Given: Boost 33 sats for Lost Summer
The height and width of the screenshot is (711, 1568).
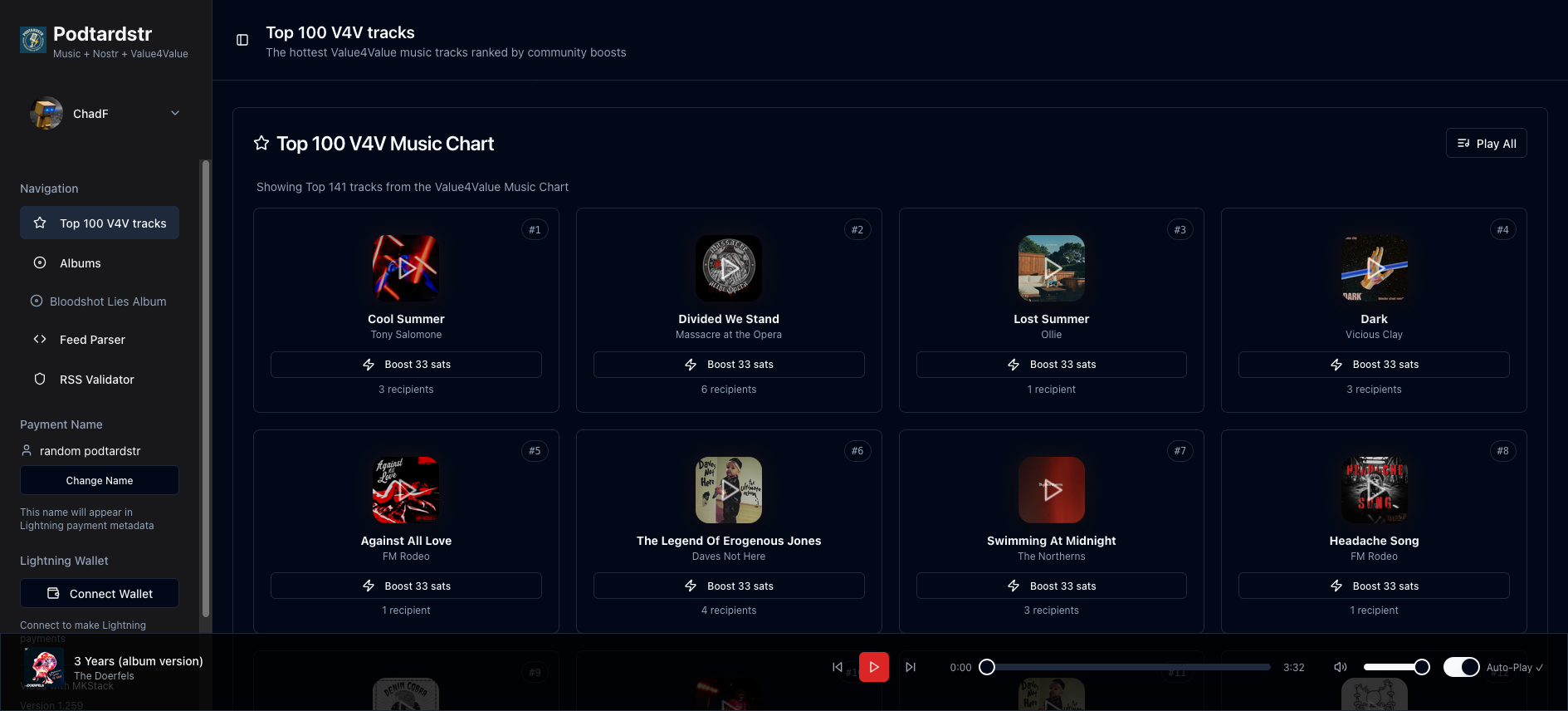Looking at the screenshot, I should coord(1052,365).
